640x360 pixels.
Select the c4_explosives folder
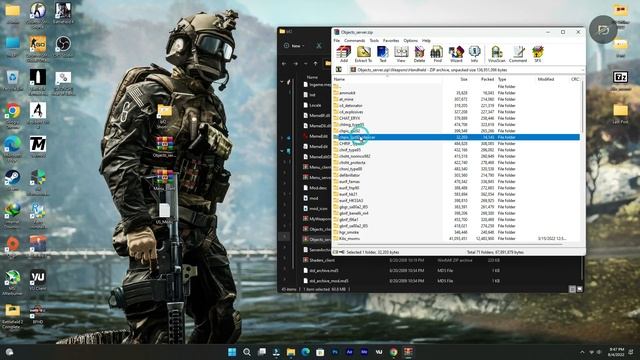456,112
